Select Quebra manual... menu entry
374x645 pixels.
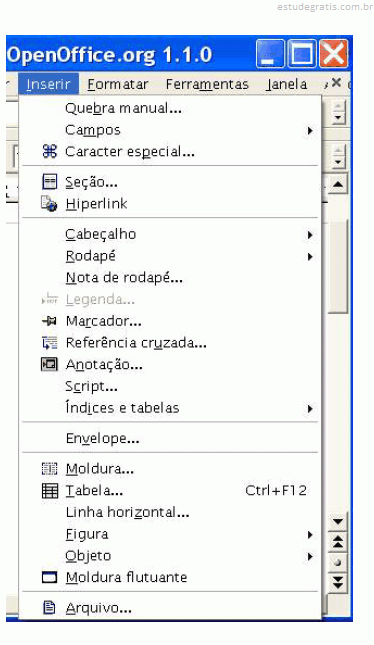170,109
